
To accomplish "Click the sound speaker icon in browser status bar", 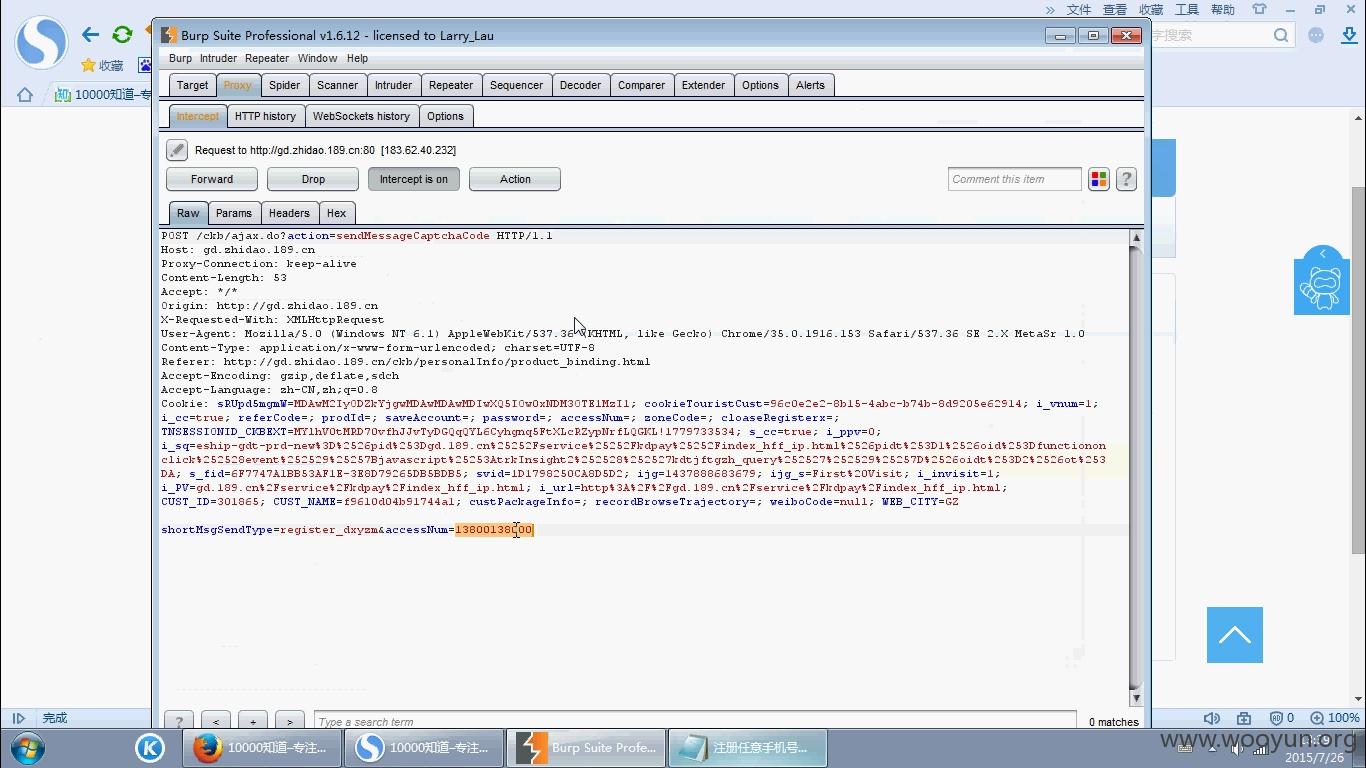I will 1212,718.
